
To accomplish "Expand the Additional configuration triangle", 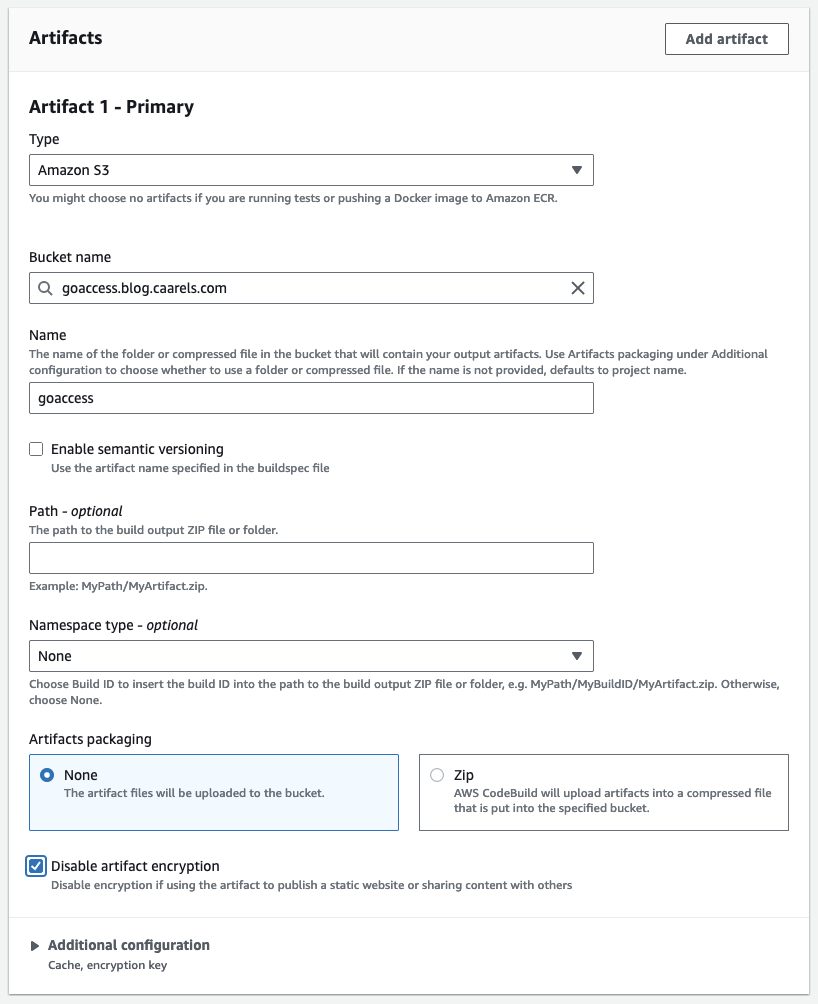I will click(x=36, y=946).
